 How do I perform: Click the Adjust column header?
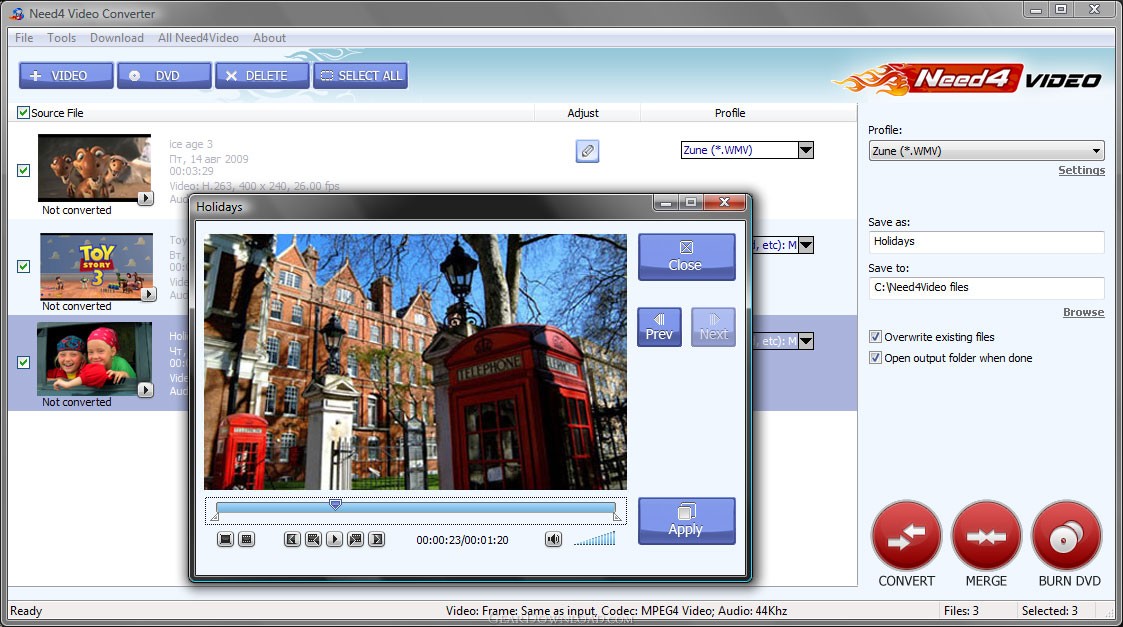[x=583, y=113]
